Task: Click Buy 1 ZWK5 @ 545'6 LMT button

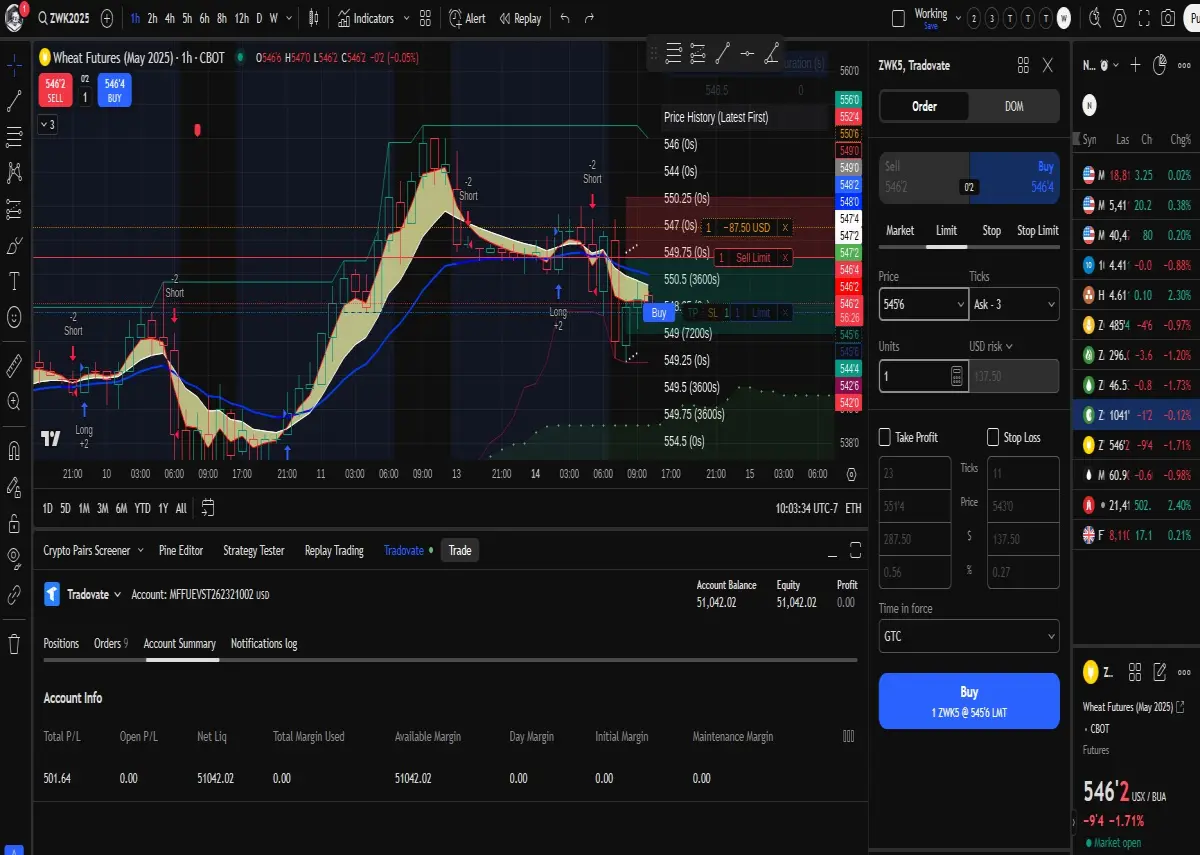Action: click(969, 701)
